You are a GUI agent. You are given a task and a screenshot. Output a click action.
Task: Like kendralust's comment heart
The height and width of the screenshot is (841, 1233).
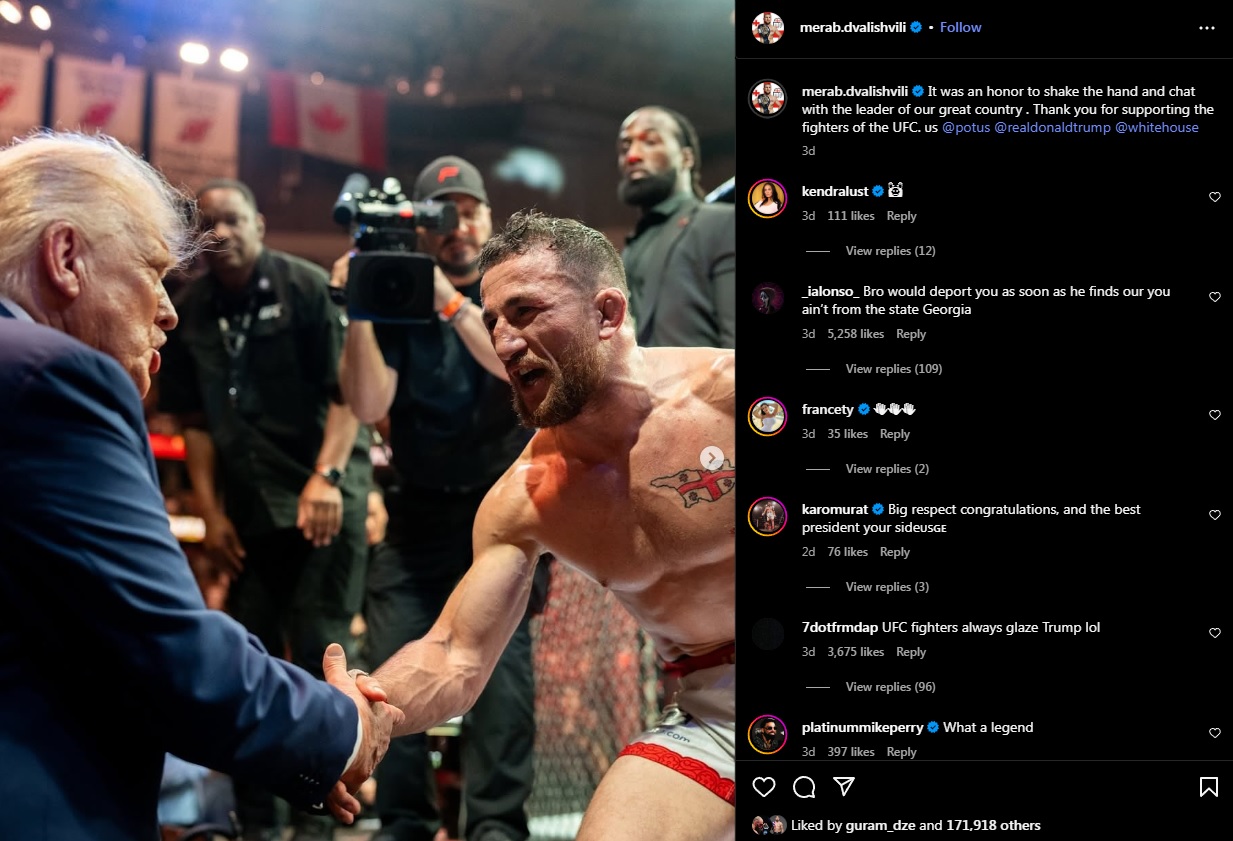pyautogui.click(x=1215, y=197)
